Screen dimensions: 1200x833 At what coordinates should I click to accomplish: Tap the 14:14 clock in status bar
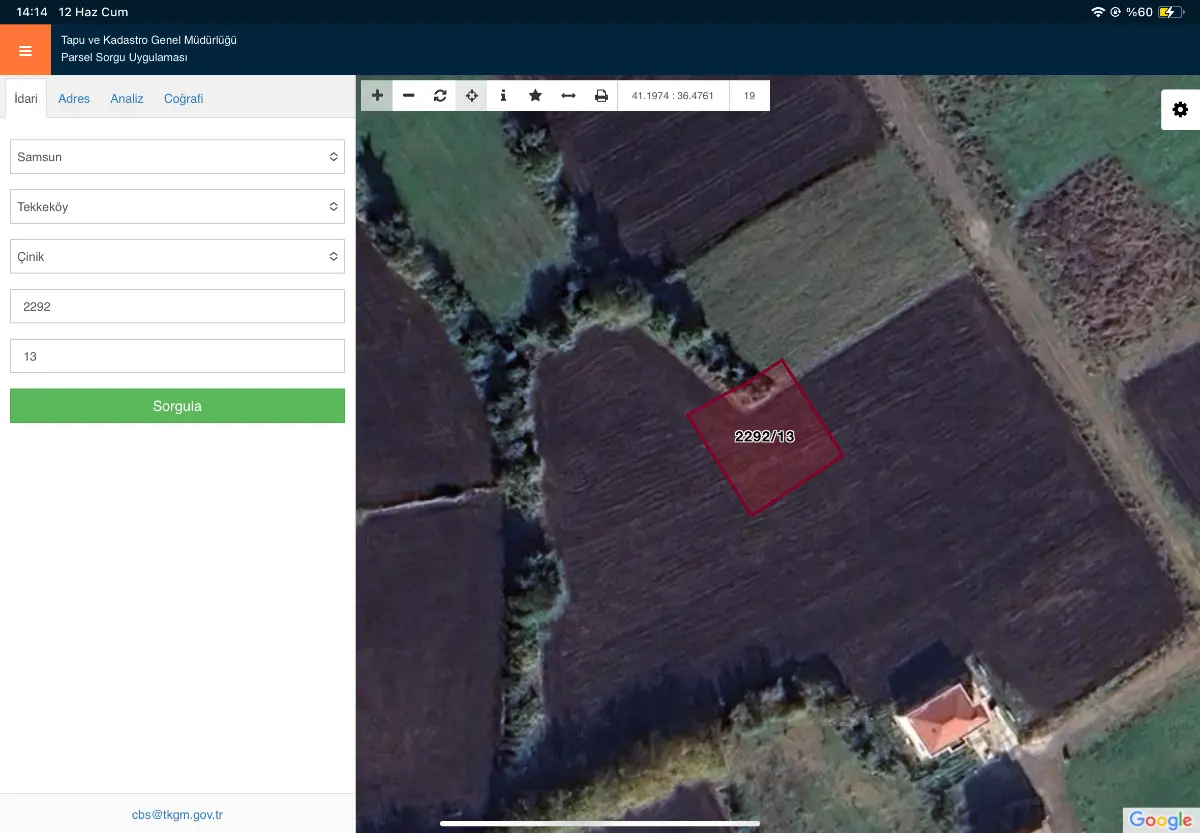point(32,12)
